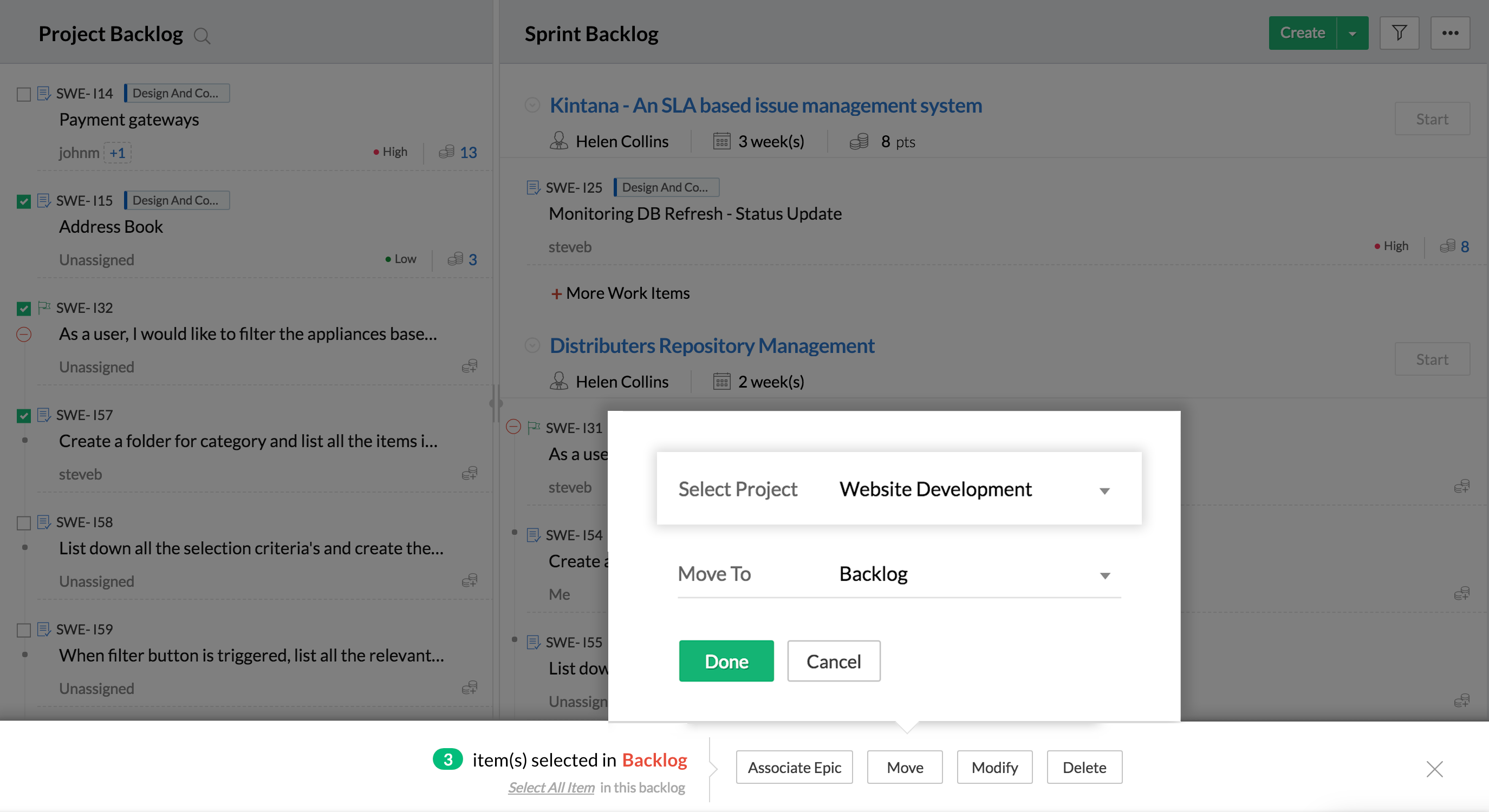Collapse the Kintana sprint section
This screenshot has width=1489, height=812.
click(532, 105)
